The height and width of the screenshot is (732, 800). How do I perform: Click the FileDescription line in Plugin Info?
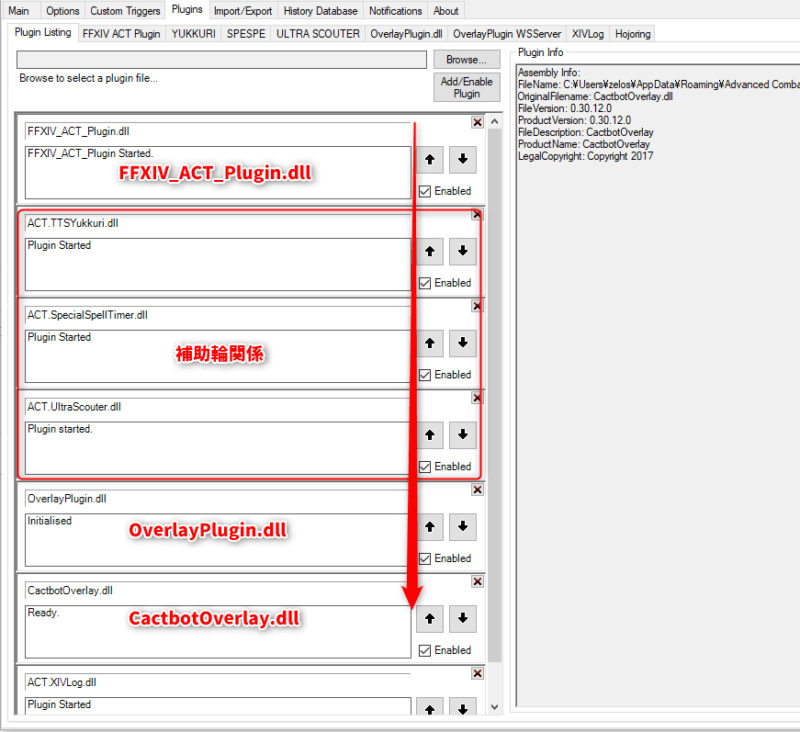coord(586,132)
